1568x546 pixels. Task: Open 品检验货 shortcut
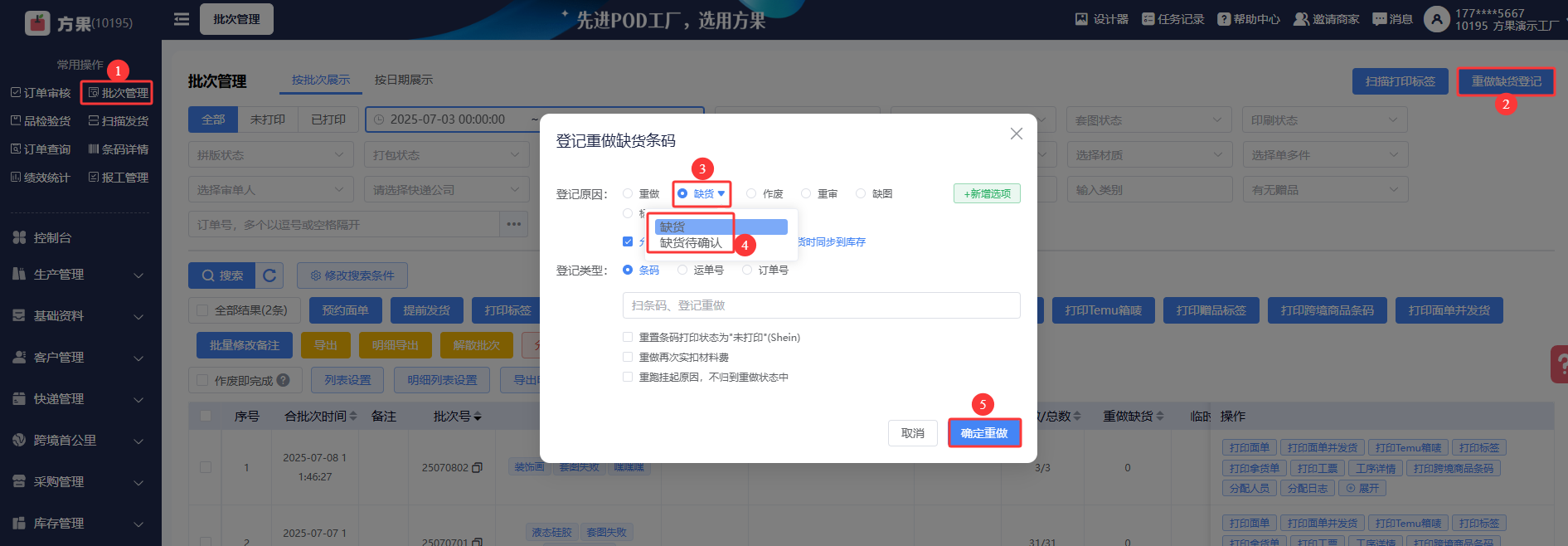click(x=41, y=121)
